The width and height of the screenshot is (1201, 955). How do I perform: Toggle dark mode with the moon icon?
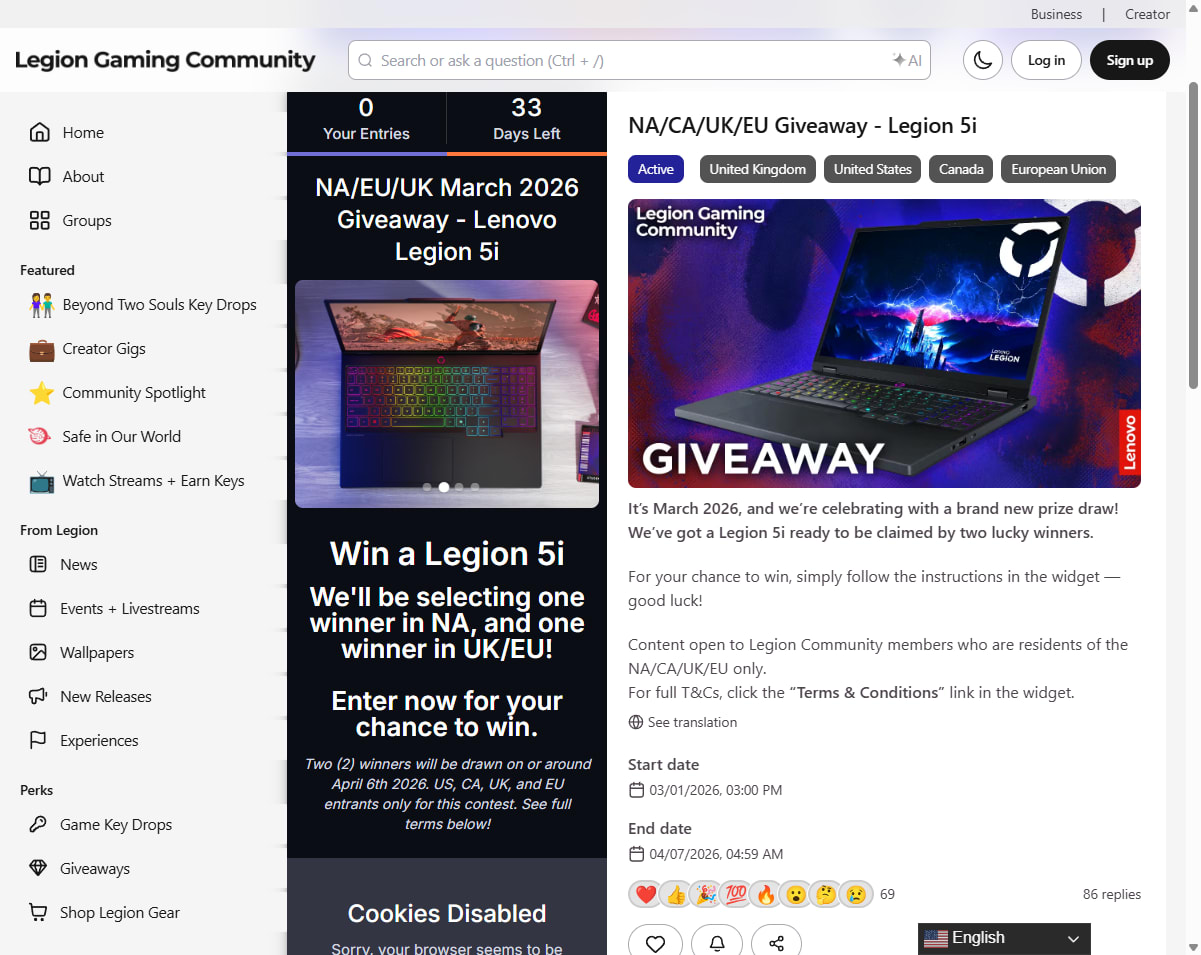982,60
